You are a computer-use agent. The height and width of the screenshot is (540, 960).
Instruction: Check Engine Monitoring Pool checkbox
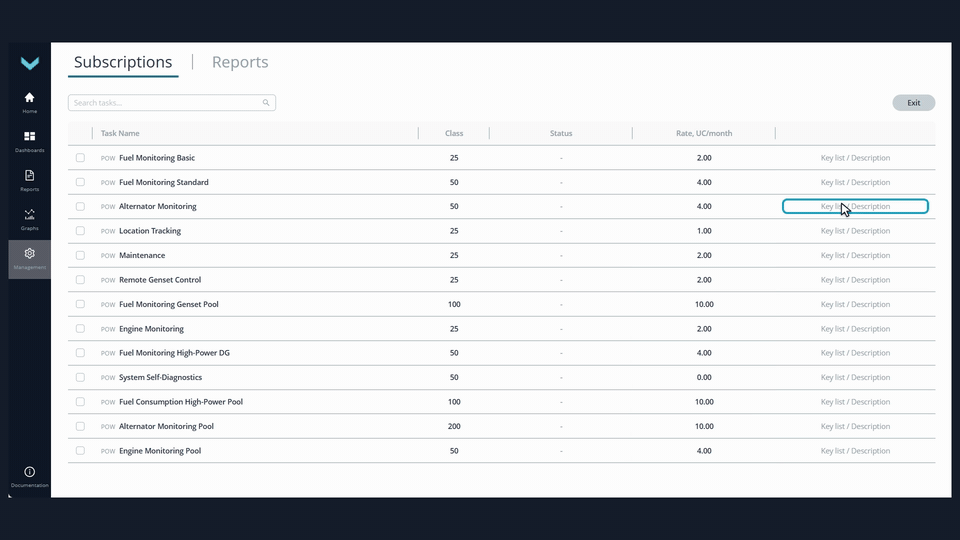[80, 451]
